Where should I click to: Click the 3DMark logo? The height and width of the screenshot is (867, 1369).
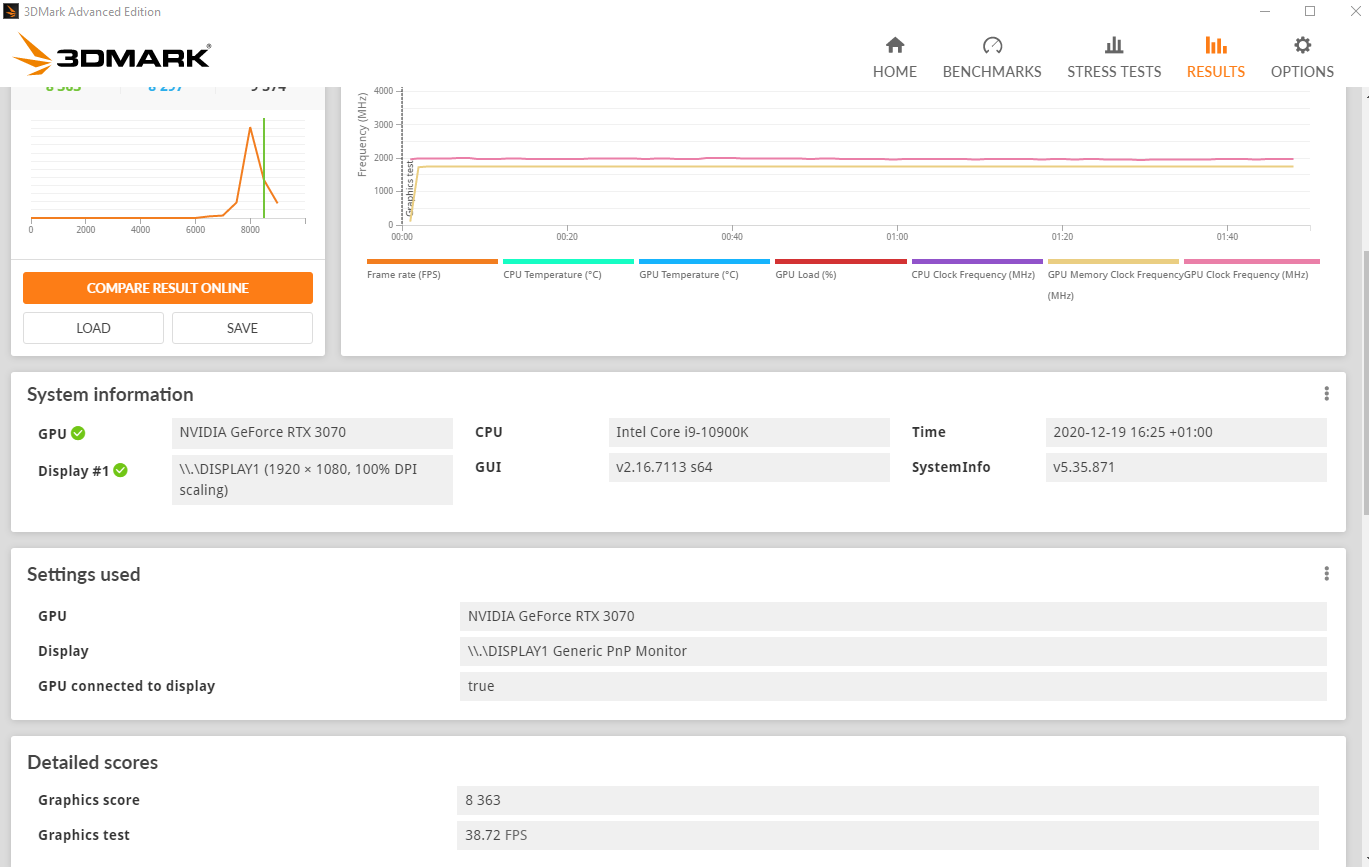tap(112, 55)
